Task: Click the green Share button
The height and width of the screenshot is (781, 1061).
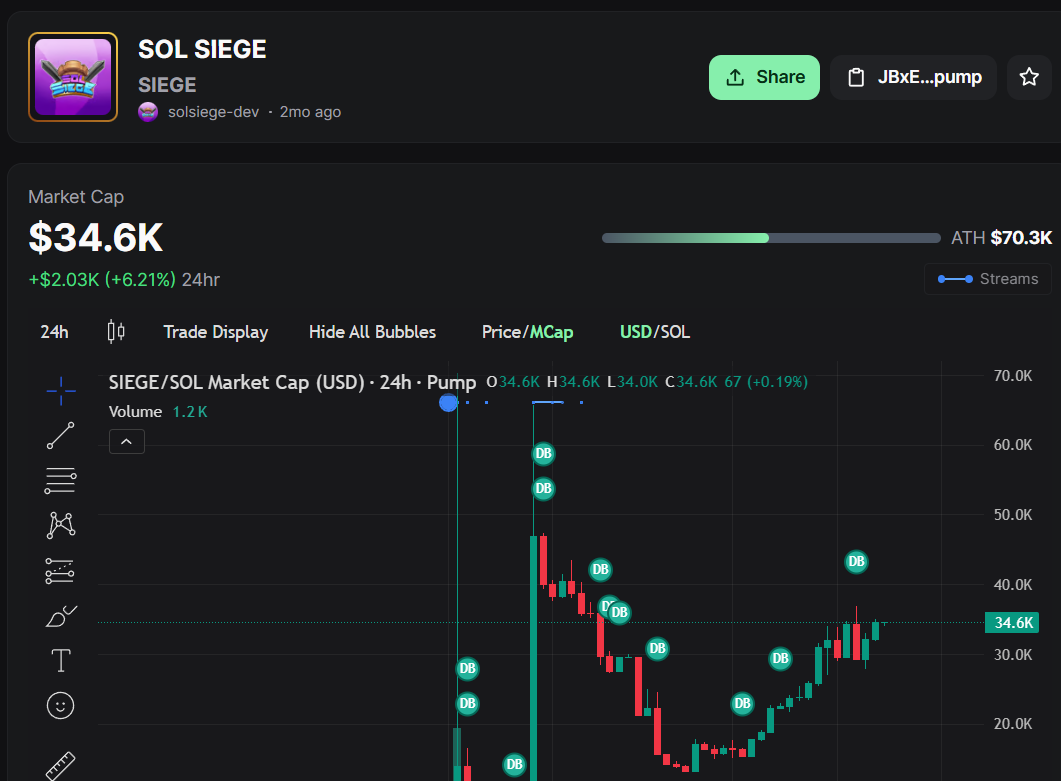Action: (x=764, y=77)
